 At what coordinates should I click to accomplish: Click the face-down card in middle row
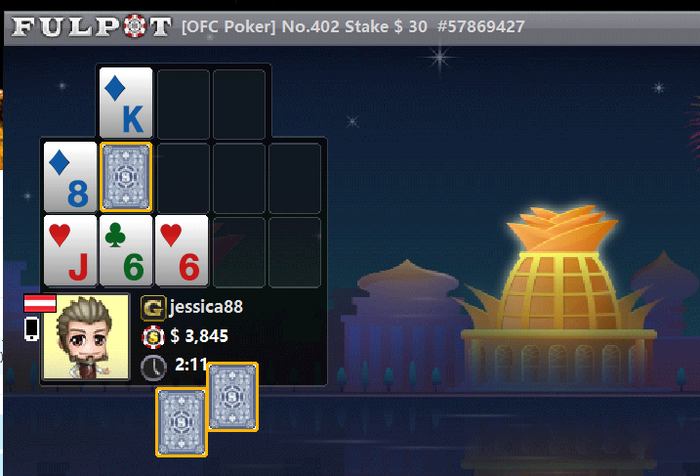click(126, 177)
